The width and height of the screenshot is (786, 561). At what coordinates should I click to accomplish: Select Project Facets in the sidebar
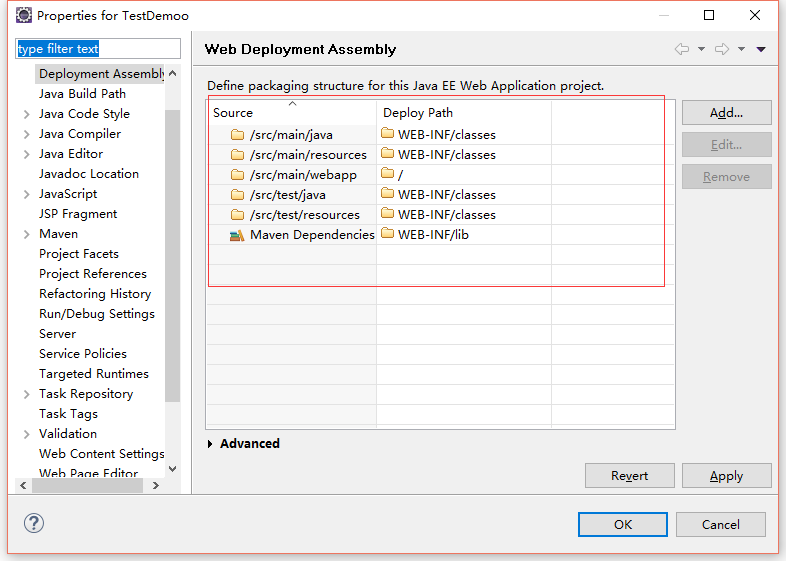point(79,254)
